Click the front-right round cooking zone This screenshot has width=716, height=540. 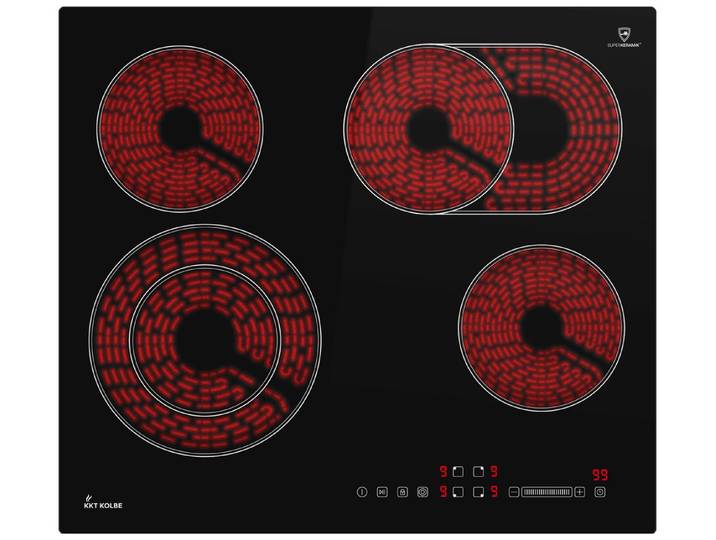(541, 328)
